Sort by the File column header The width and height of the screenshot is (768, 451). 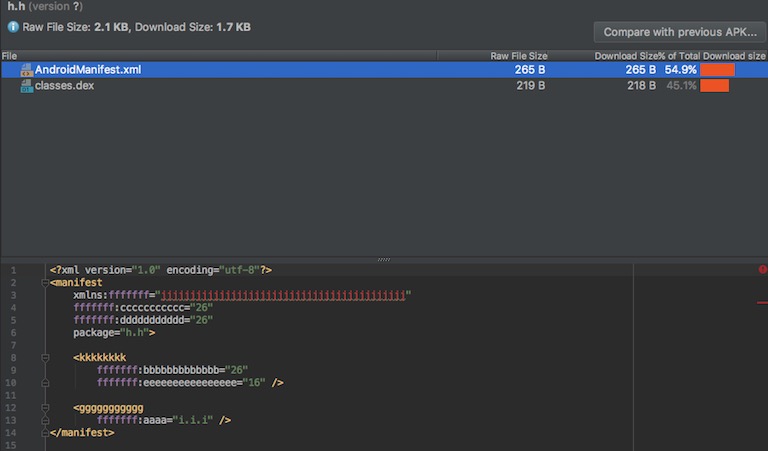[x=10, y=56]
